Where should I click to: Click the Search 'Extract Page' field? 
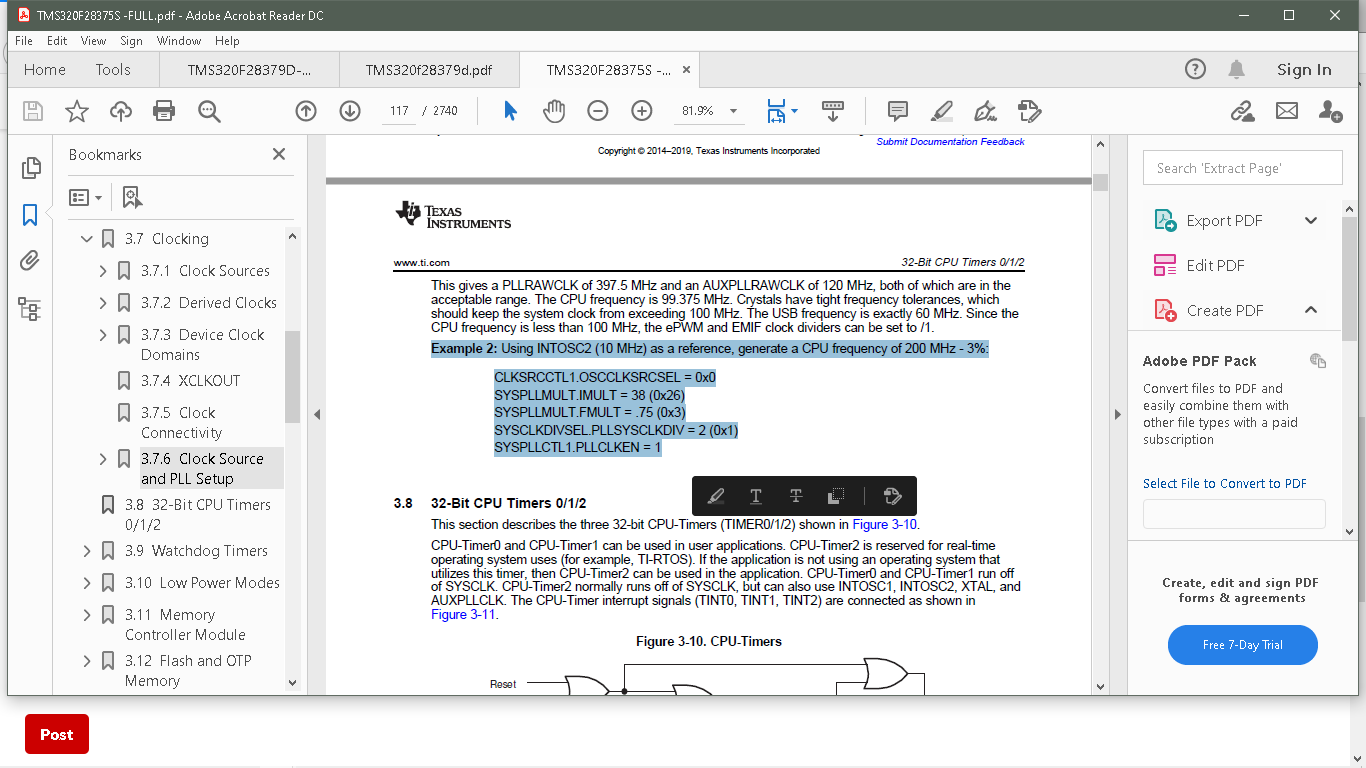click(1242, 168)
